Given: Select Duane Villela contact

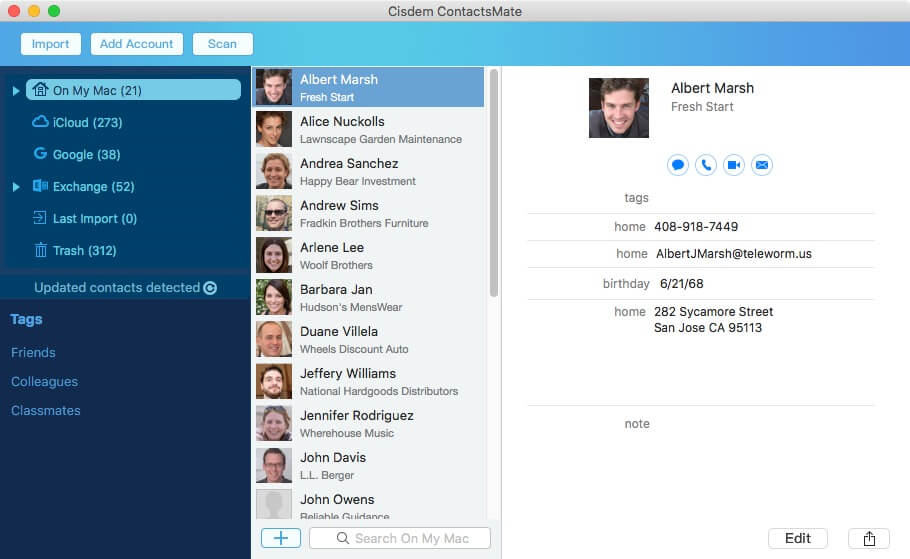Looking at the screenshot, I should [369, 339].
